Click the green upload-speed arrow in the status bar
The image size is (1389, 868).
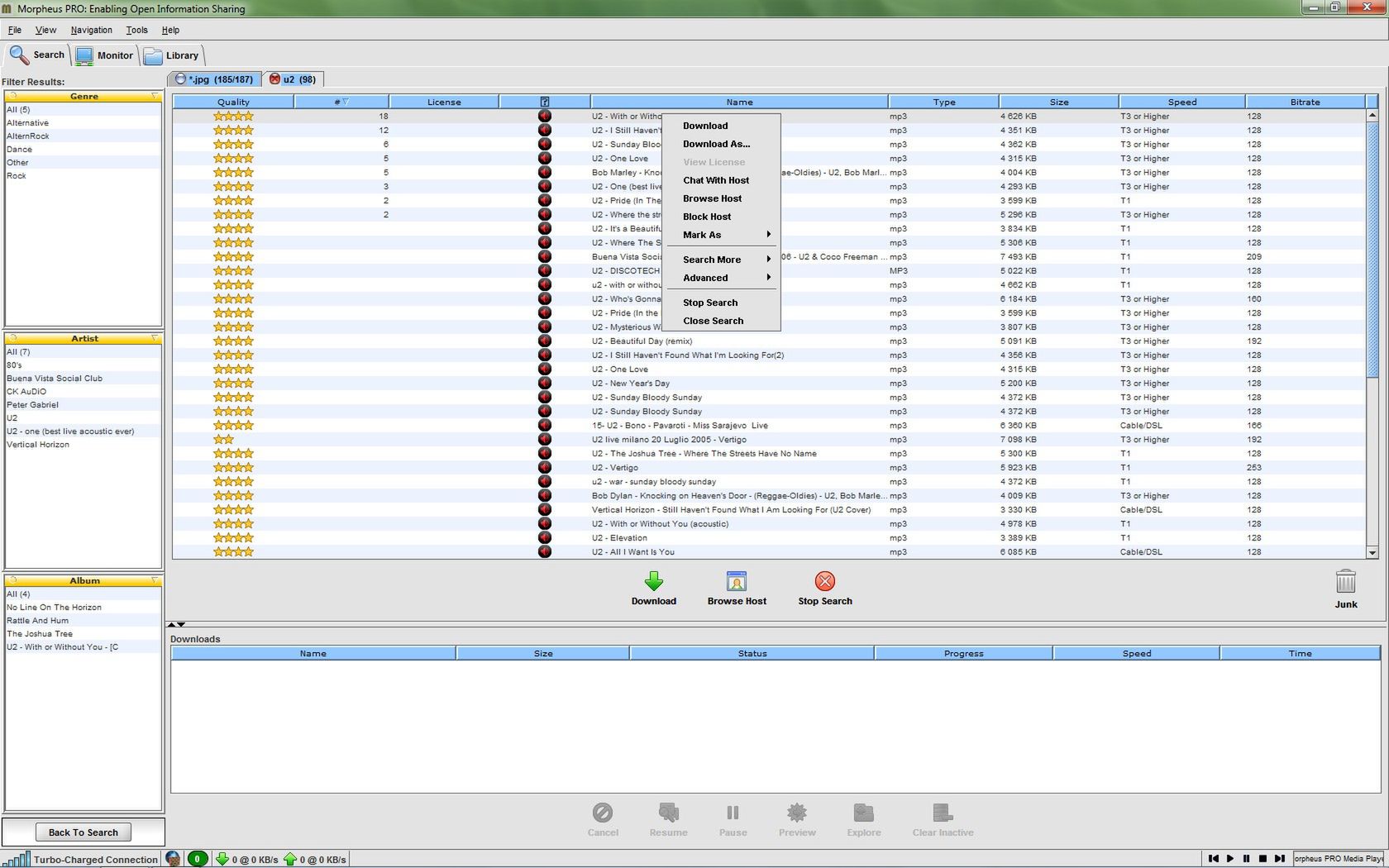(289, 859)
